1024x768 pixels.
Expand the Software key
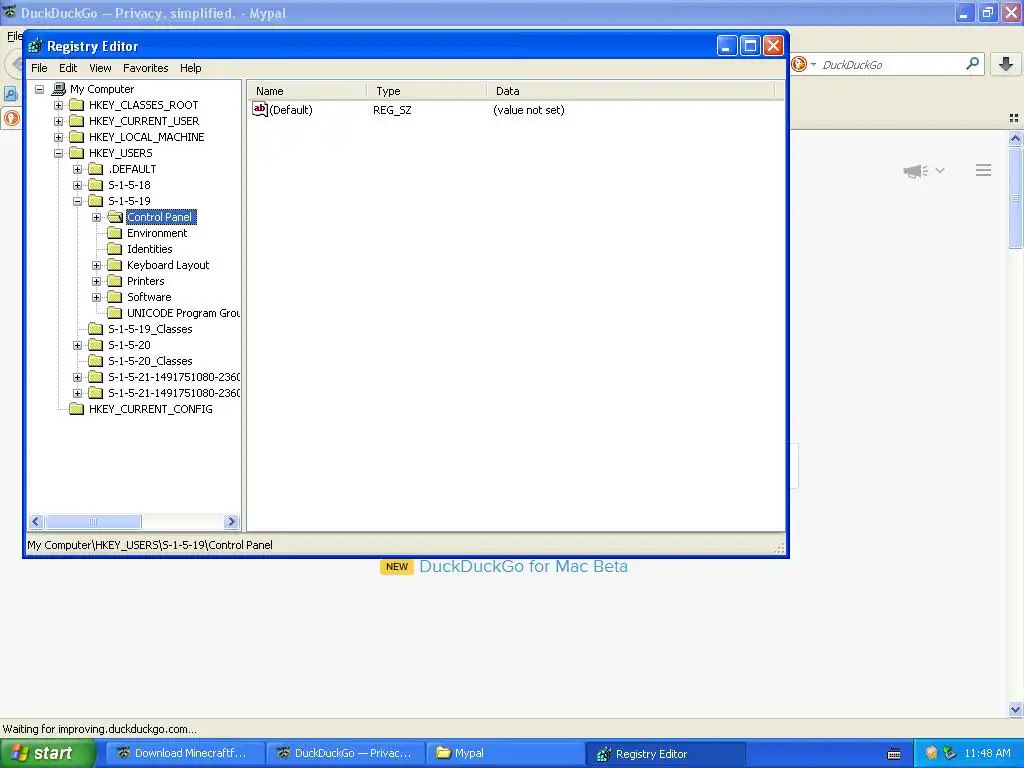pyautogui.click(x=97, y=297)
